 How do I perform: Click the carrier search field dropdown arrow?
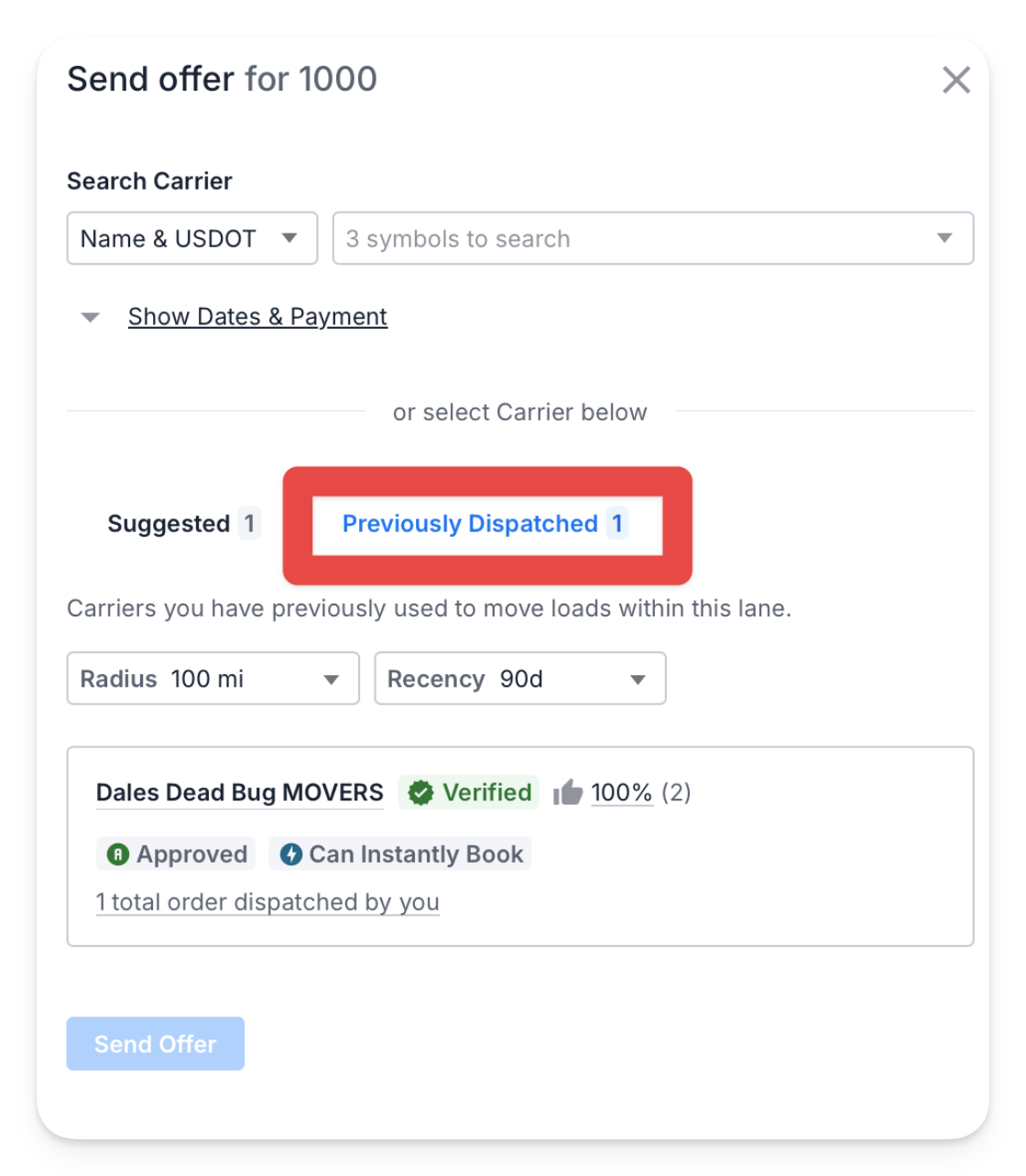coord(944,238)
